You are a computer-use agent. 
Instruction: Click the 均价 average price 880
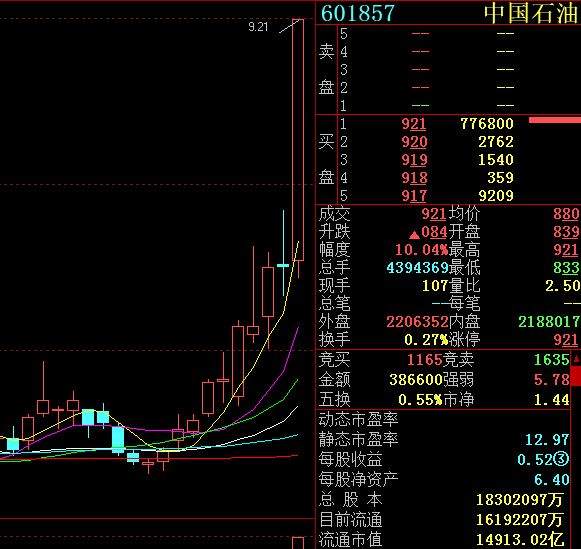[566, 214]
